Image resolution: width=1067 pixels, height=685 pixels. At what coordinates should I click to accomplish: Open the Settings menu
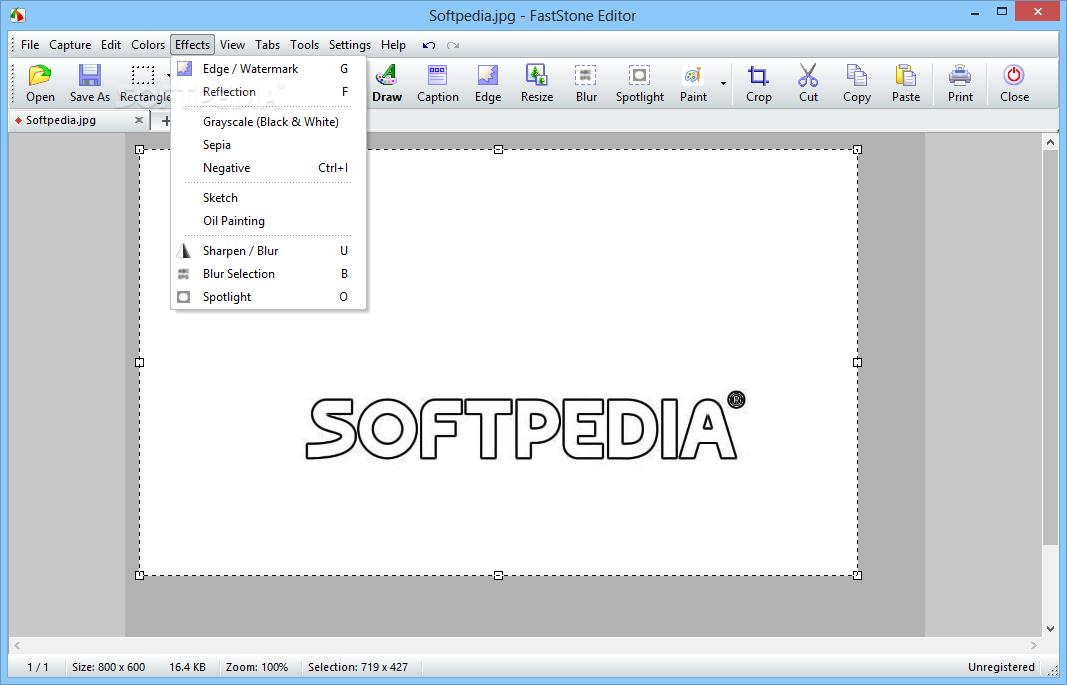pyautogui.click(x=350, y=45)
